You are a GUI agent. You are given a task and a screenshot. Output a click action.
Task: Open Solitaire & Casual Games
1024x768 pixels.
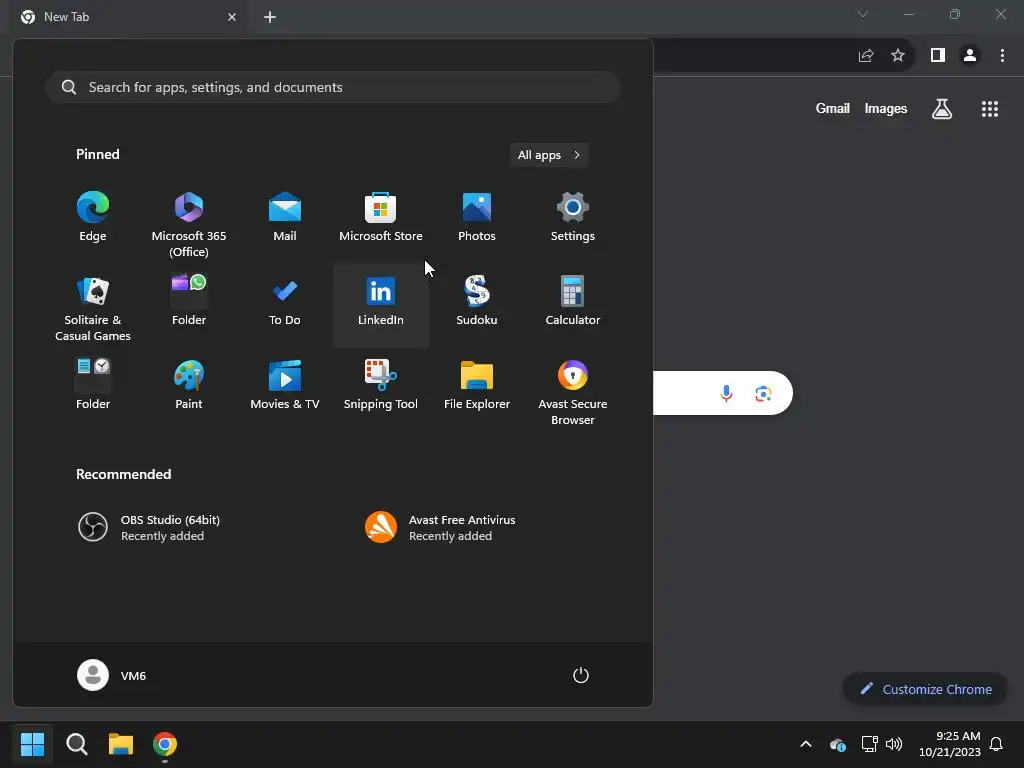[93, 308]
